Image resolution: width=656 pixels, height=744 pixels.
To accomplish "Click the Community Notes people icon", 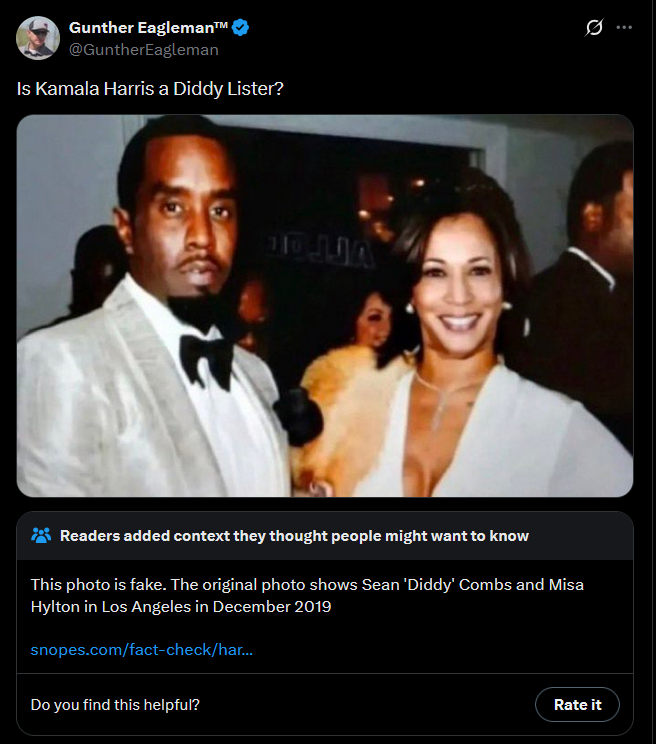I will coord(41,535).
